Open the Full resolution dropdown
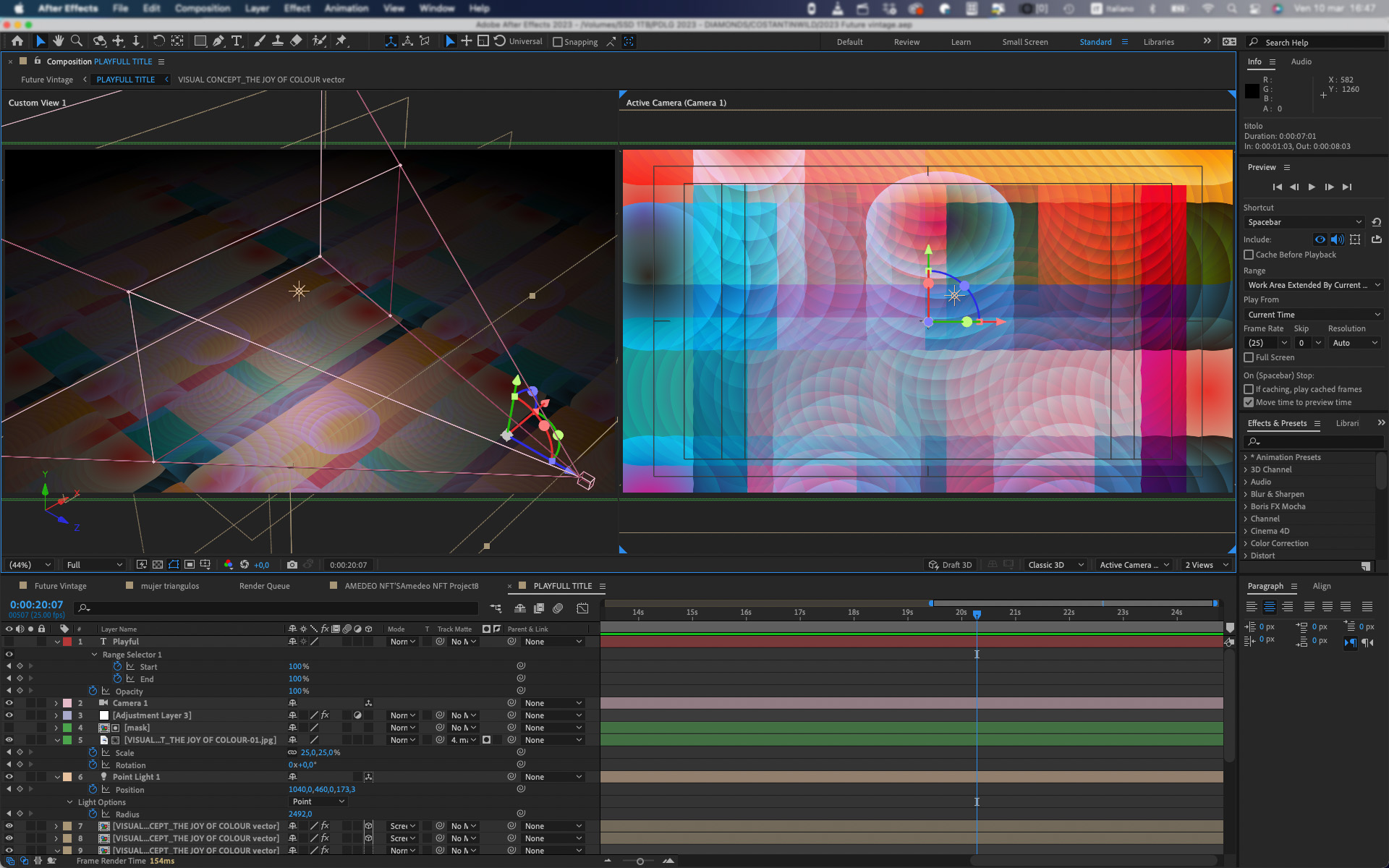The width and height of the screenshot is (1389, 868). 94,565
